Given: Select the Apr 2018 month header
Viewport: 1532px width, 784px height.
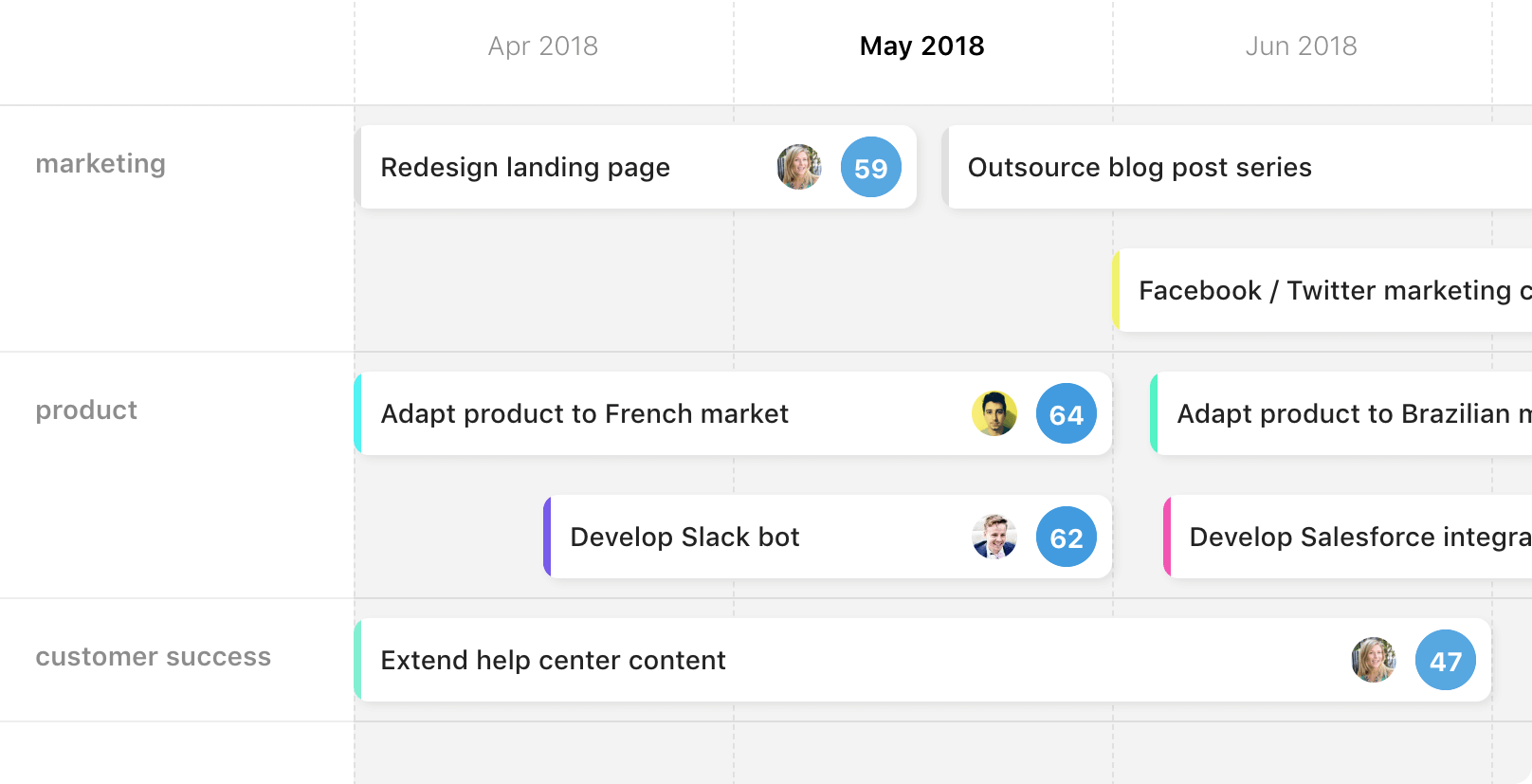Looking at the screenshot, I should [542, 46].
